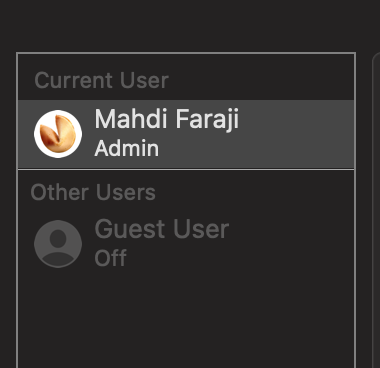This screenshot has width=380, height=368.
Task: Click the Admin label under Mahdi Faraji
Action: [x=127, y=149]
